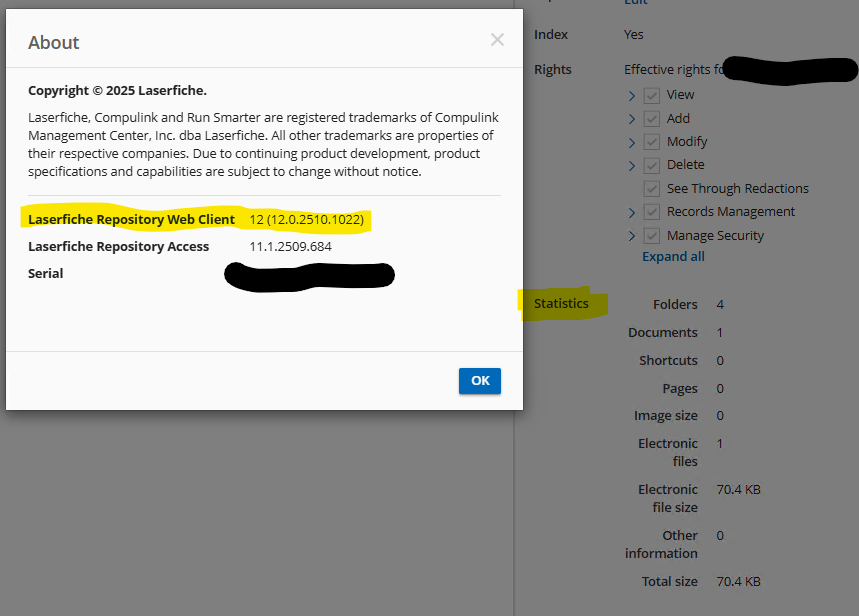Click the About dialog title
Viewport: 859px width, 616px height.
point(54,42)
